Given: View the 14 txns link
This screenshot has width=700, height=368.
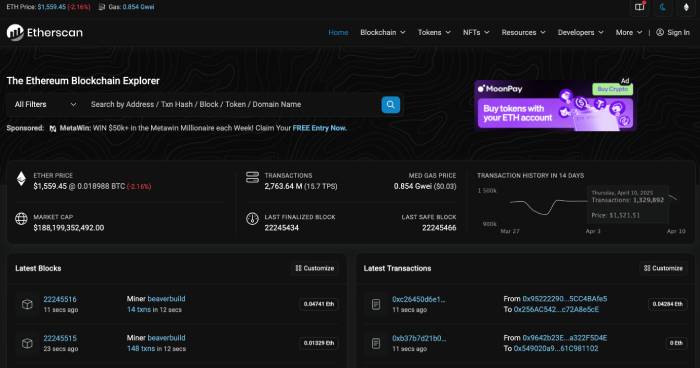Looking at the screenshot, I should tap(139, 309).
